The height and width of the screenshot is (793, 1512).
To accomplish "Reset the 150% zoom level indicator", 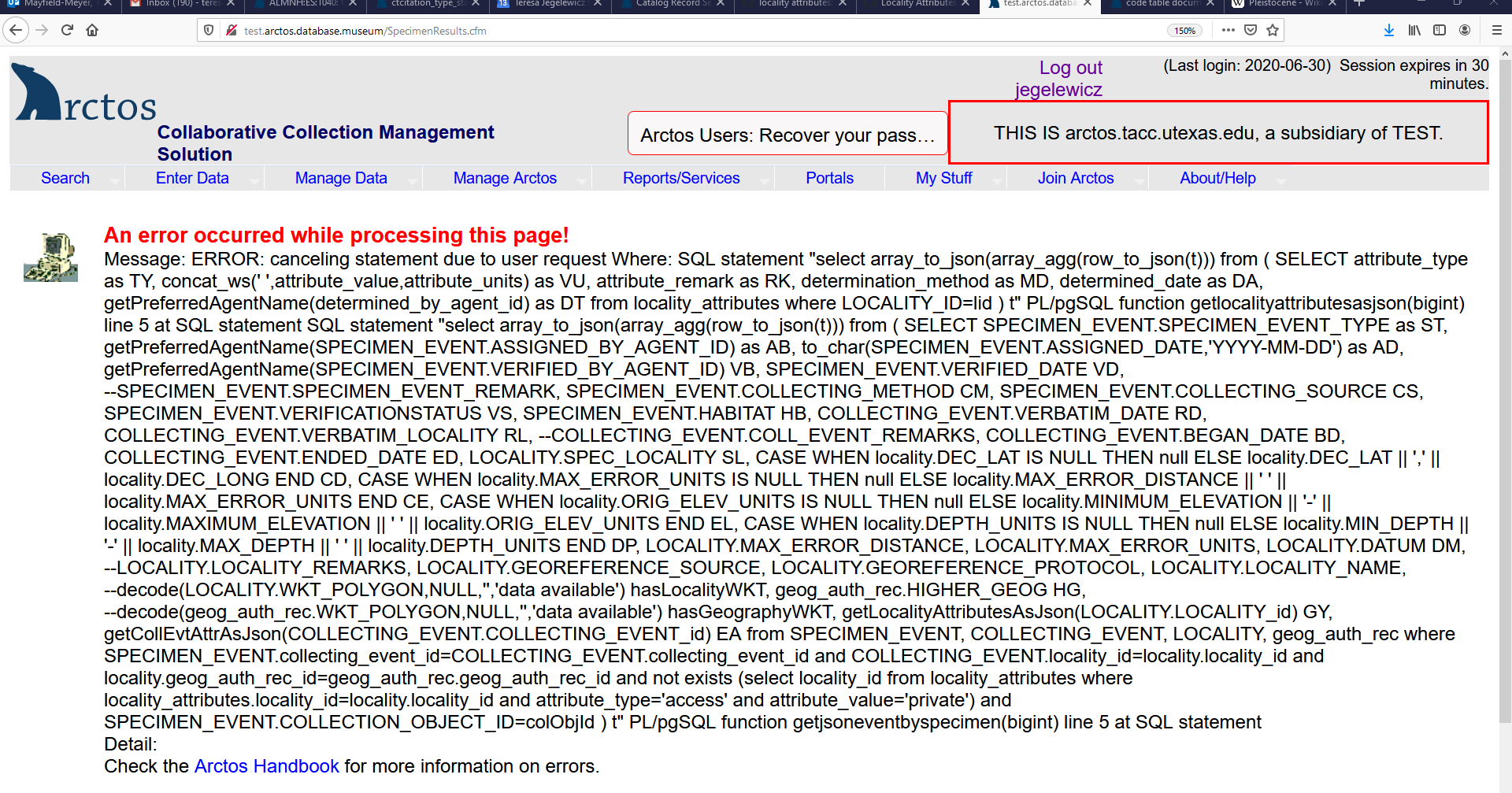I will tap(1184, 31).
